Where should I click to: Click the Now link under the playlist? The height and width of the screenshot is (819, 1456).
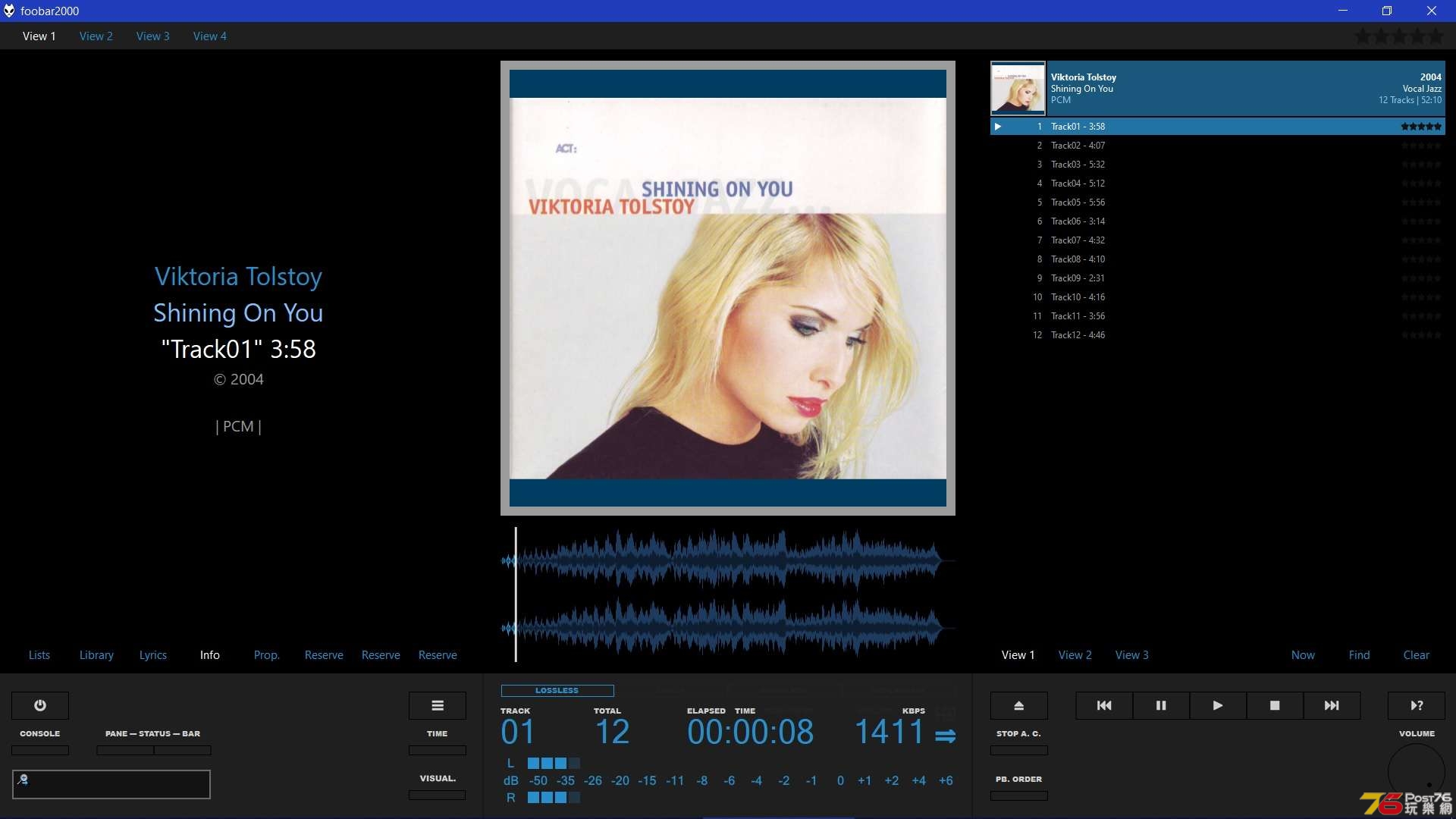[1303, 655]
